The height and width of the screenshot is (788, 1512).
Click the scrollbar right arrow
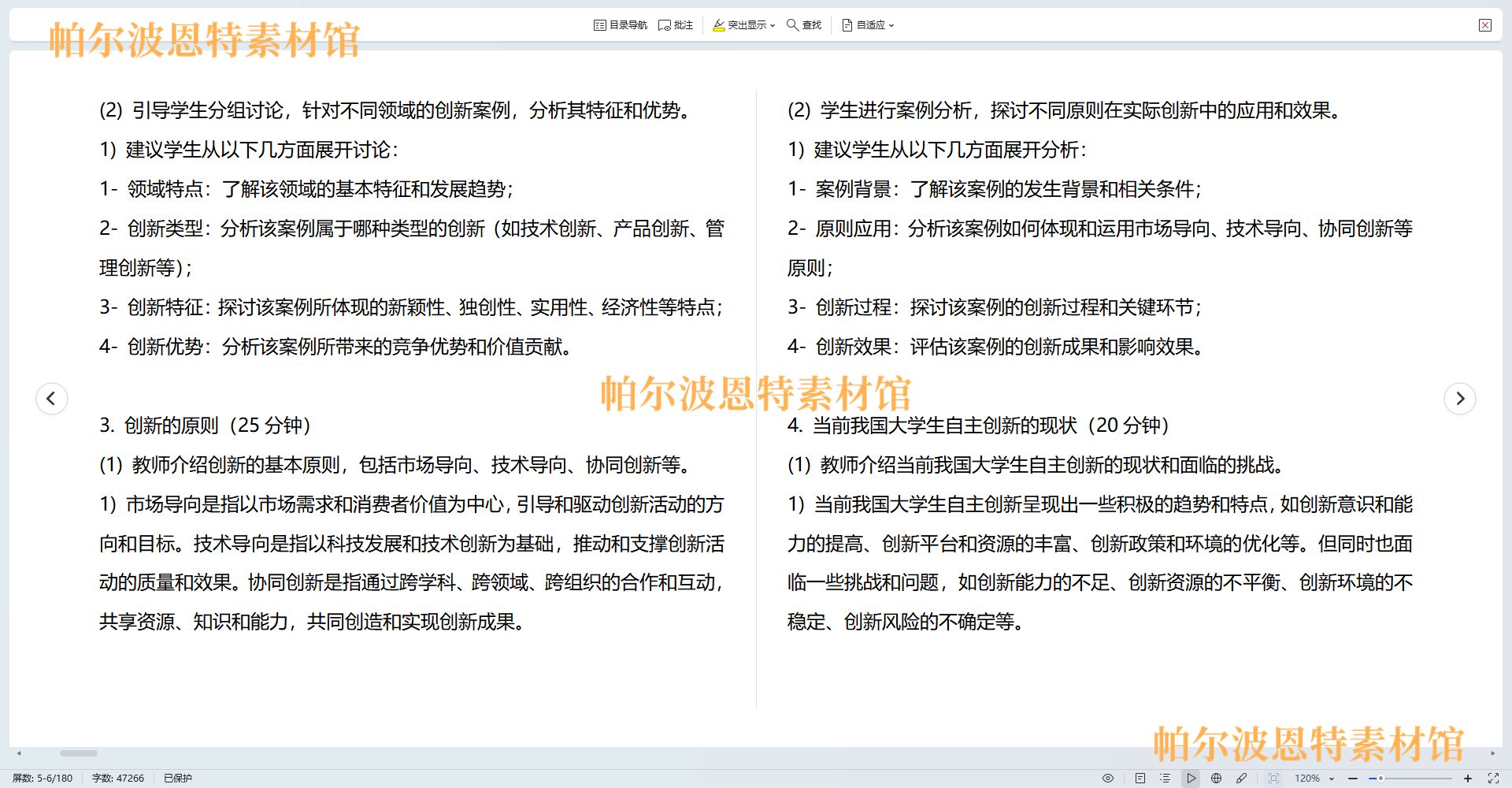(x=1492, y=753)
